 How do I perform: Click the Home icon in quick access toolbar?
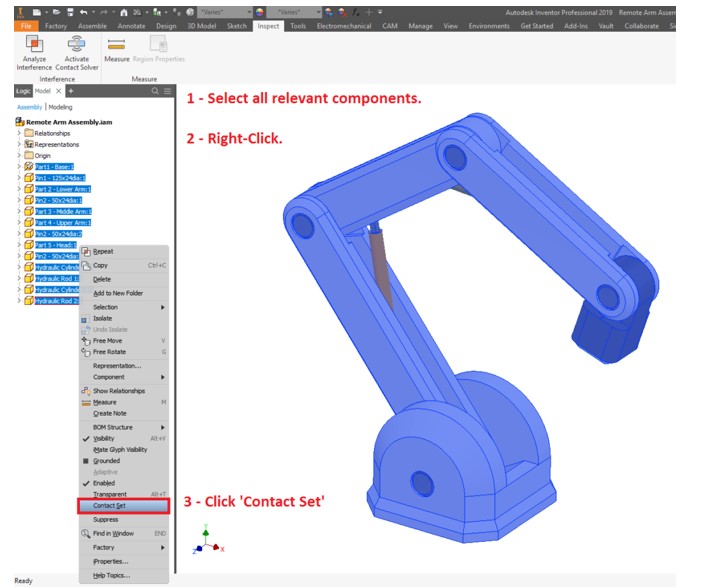pyautogui.click(x=125, y=12)
